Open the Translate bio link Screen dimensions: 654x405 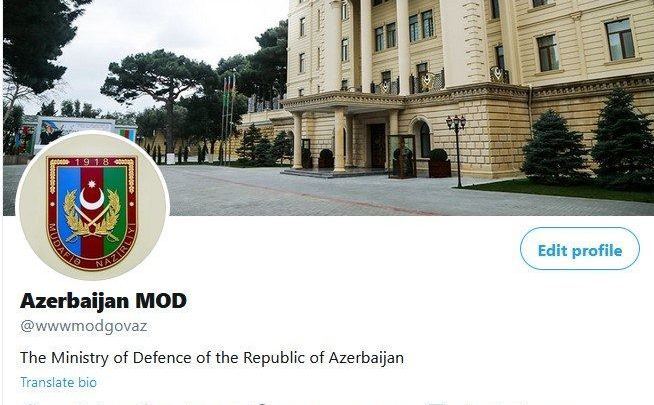point(58,382)
